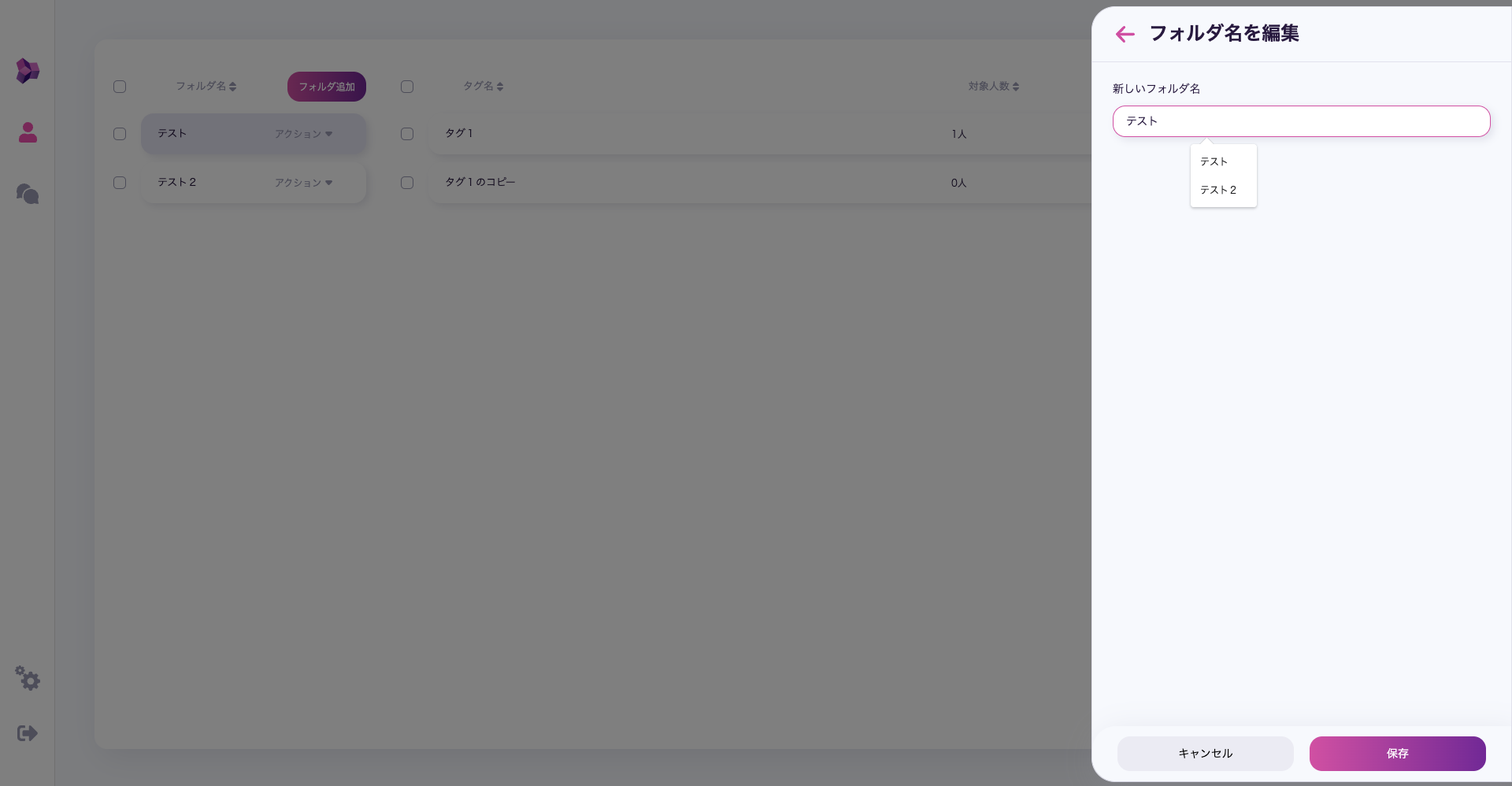Click the 保存 save button
This screenshot has height=786, width=1512.
[1397, 754]
